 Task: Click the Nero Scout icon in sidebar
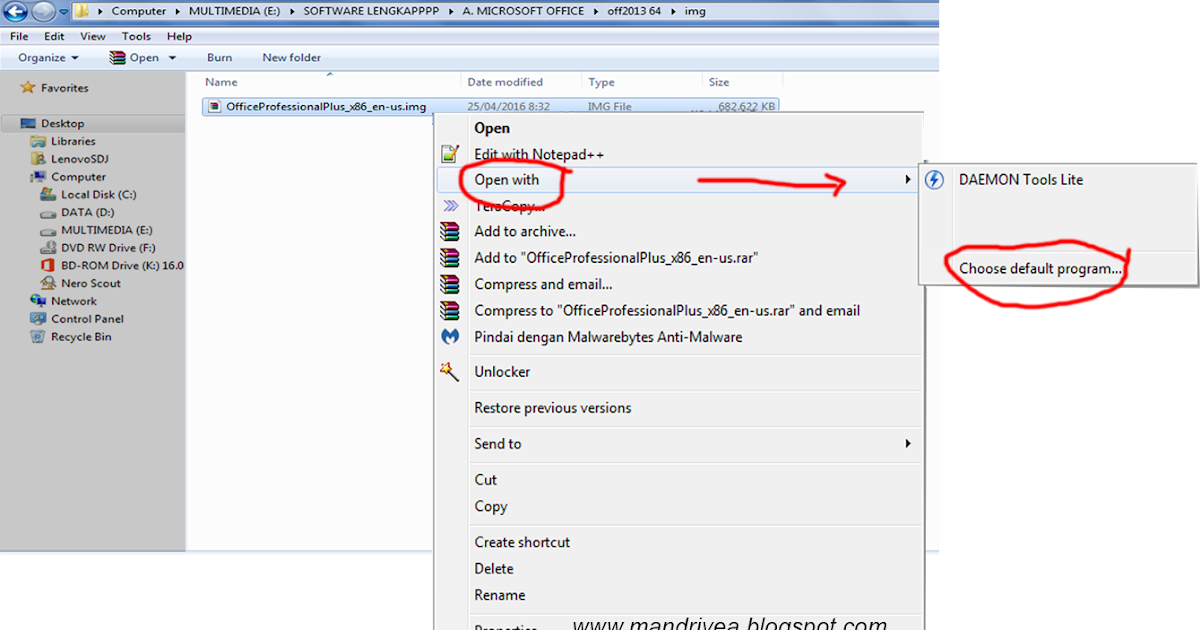[x=49, y=283]
